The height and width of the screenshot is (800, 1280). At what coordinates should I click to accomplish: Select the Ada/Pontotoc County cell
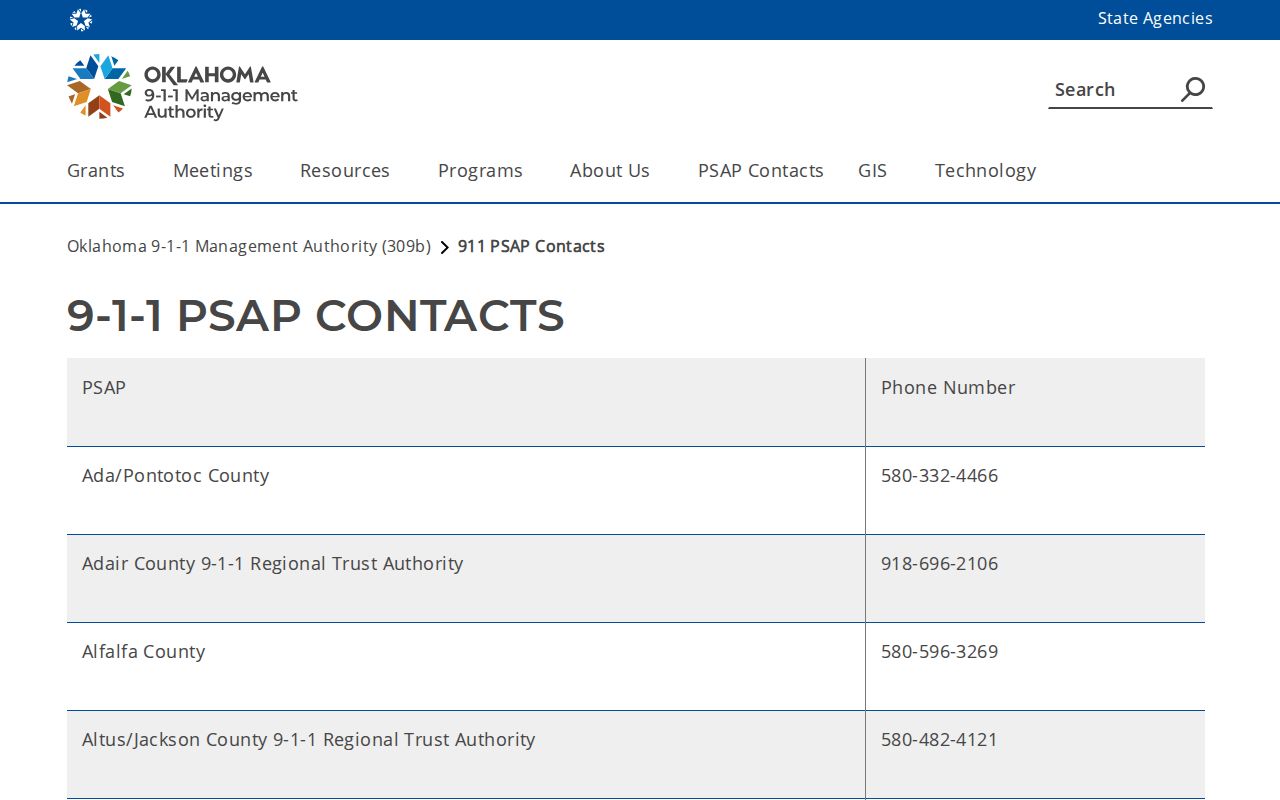466,490
